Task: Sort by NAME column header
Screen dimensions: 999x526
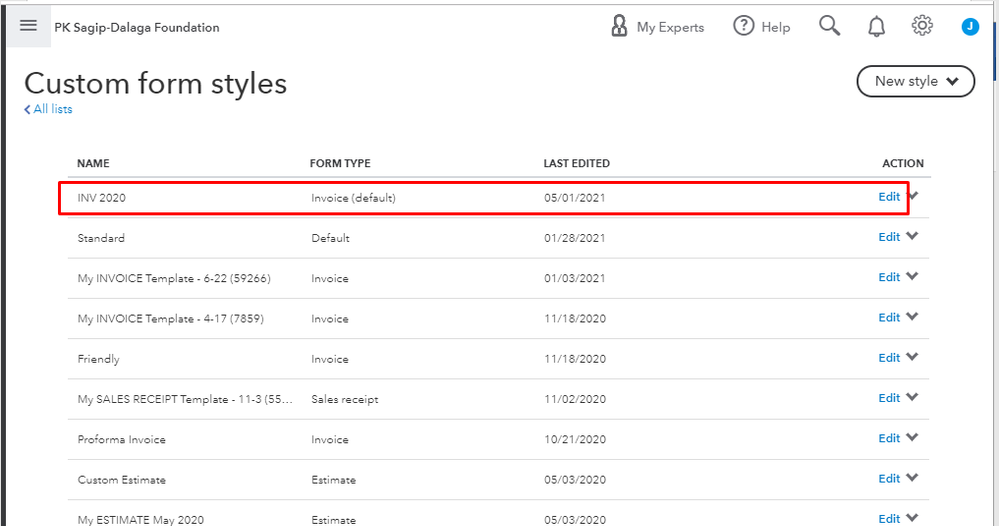Action: point(93,163)
